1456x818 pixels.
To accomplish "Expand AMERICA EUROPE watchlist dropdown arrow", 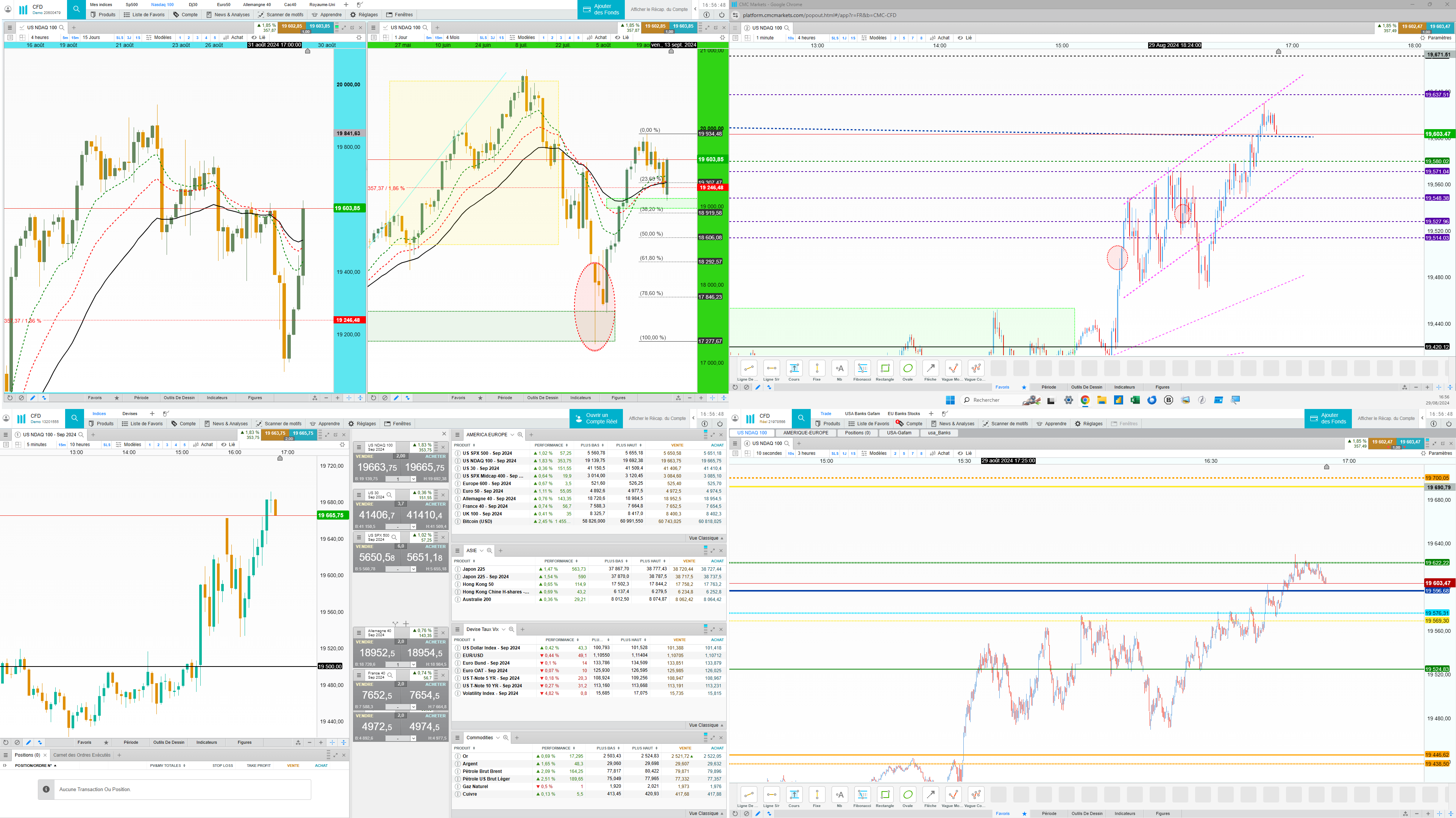I will [x=512, y=435].
